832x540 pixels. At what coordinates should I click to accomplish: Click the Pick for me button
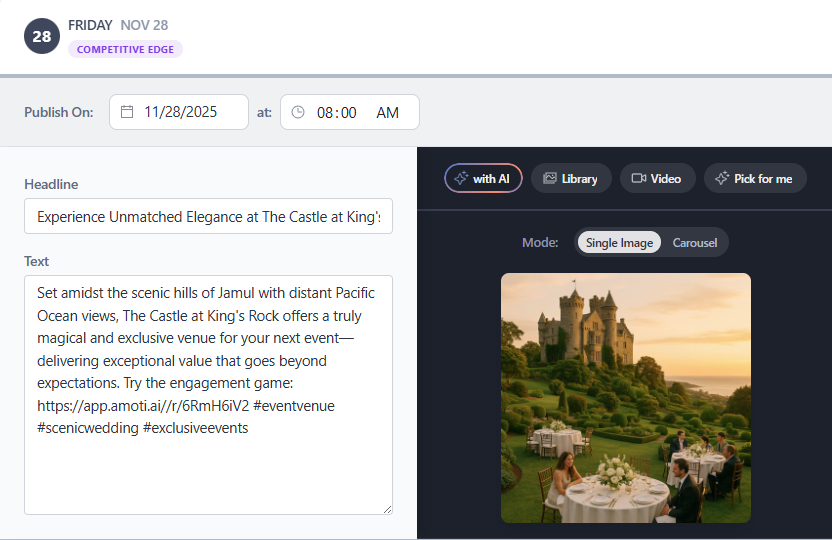[x=755, y=178]
